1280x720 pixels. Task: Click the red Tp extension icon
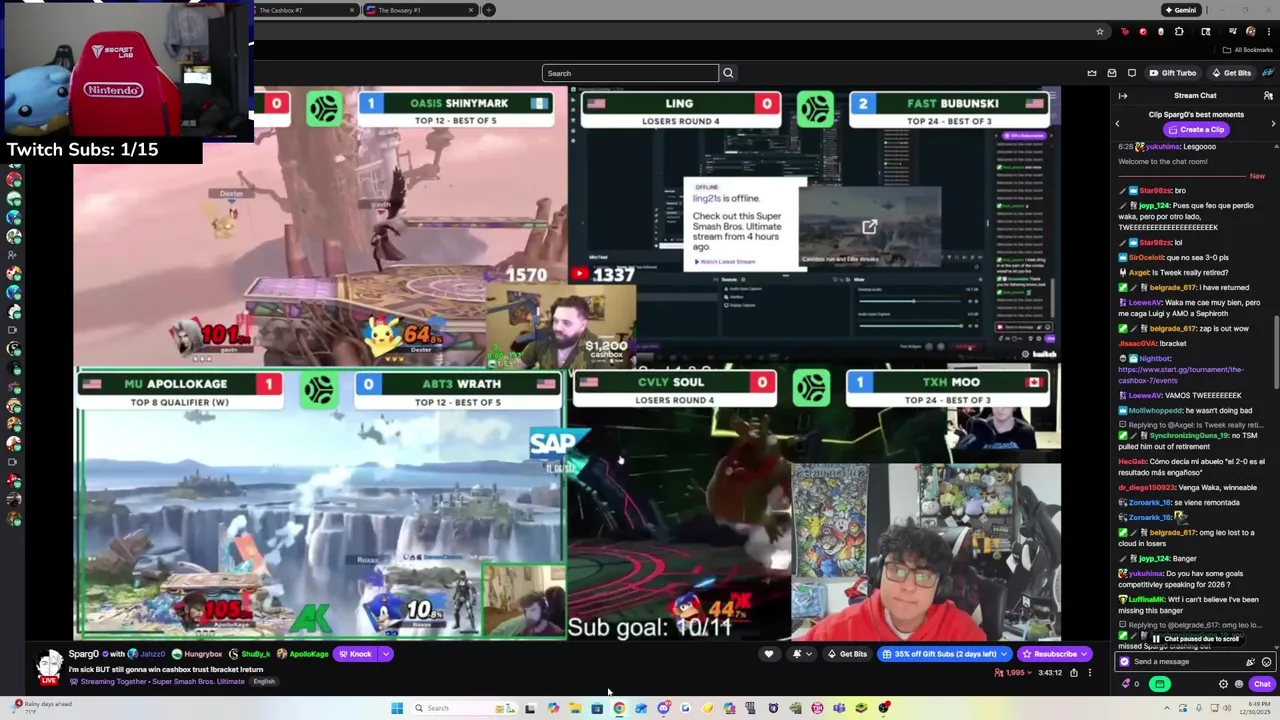1125,31
